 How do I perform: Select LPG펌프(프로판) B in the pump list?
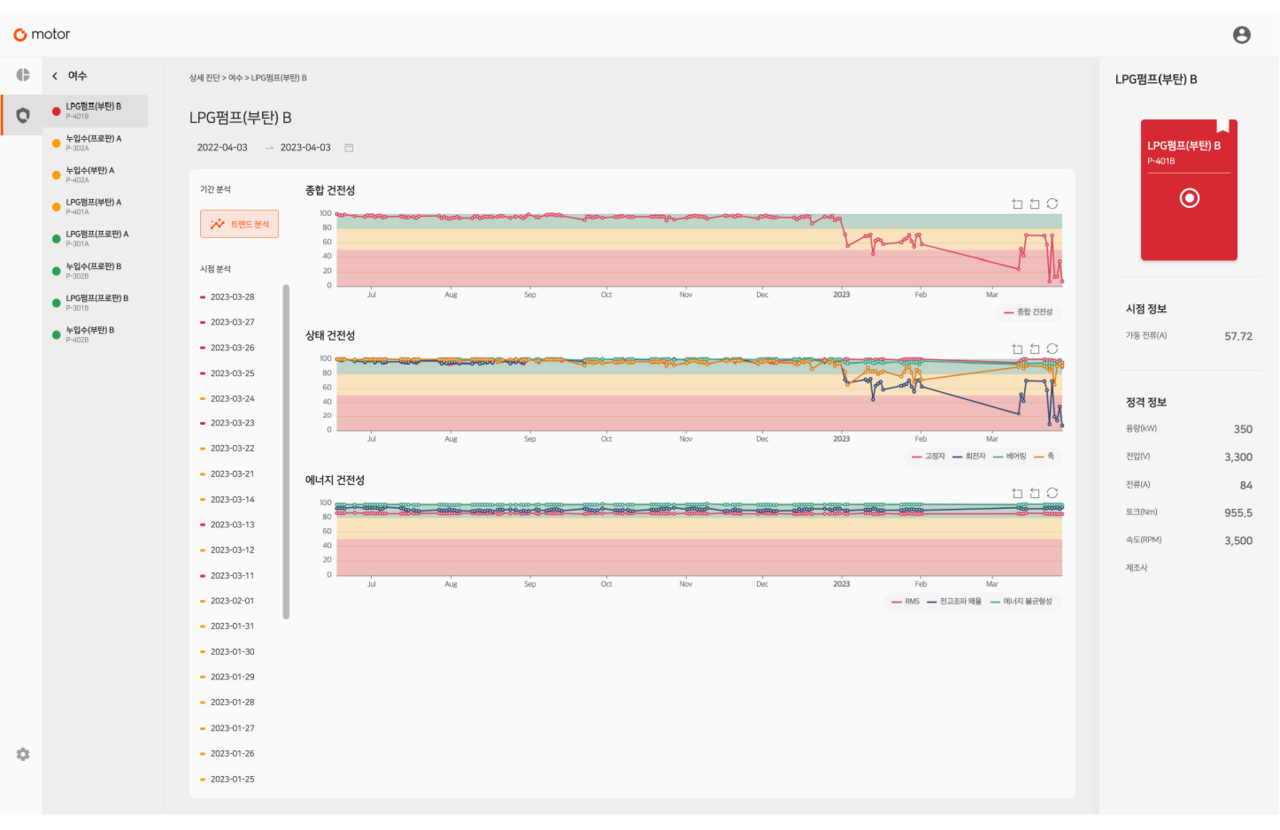point(96,302)
